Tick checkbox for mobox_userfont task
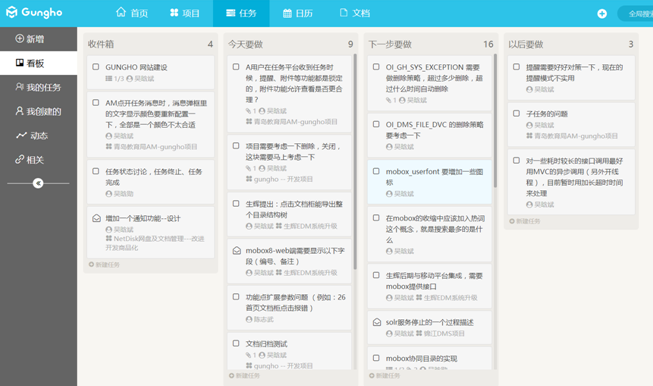Screen dimensions: 653x386 (x=376, y=171)
